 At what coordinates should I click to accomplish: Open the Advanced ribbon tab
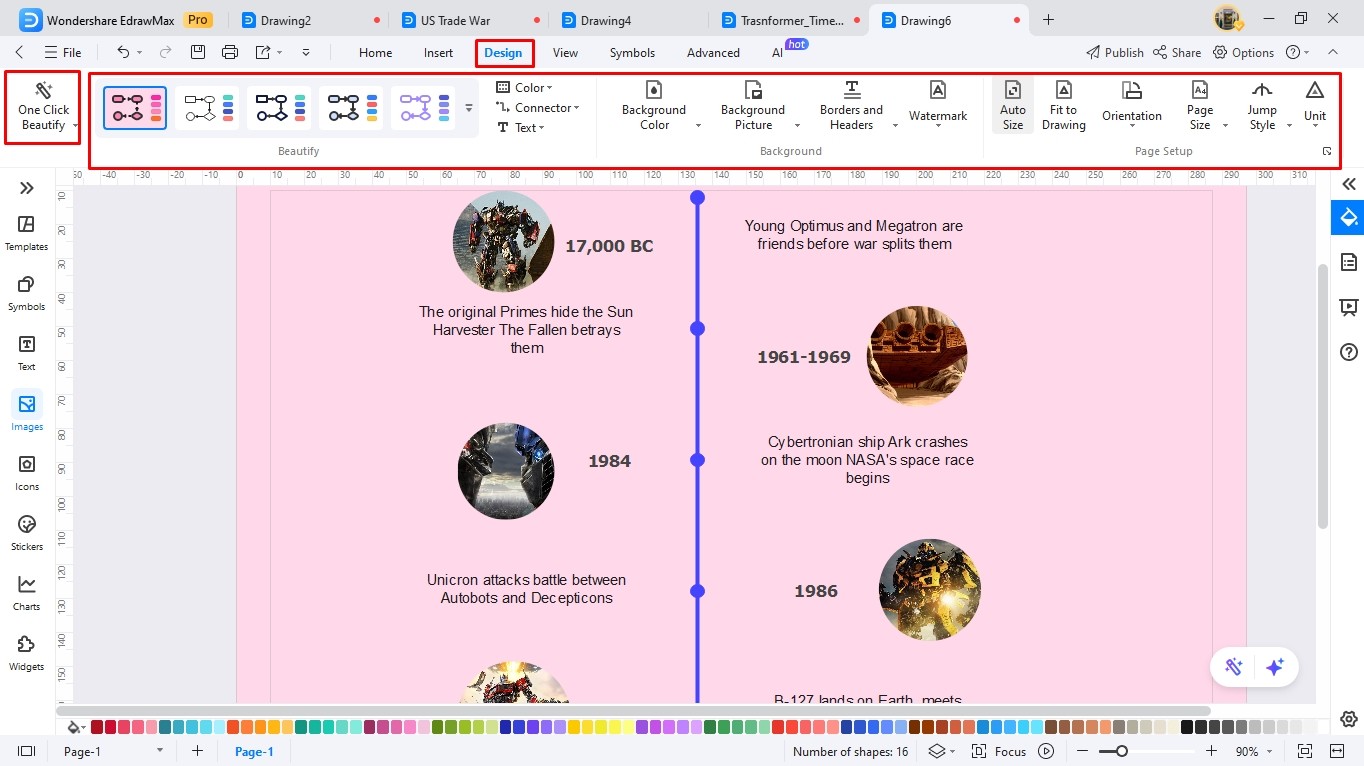point(713,52)
